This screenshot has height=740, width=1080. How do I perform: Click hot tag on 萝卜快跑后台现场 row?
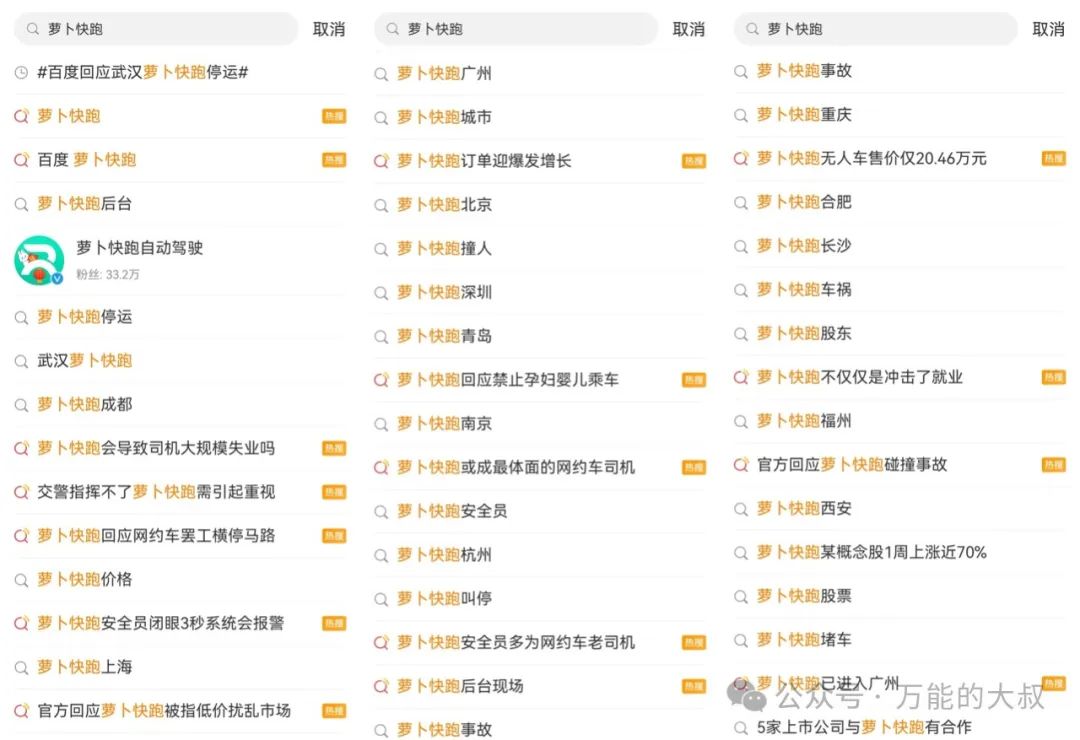coord(694,686)
